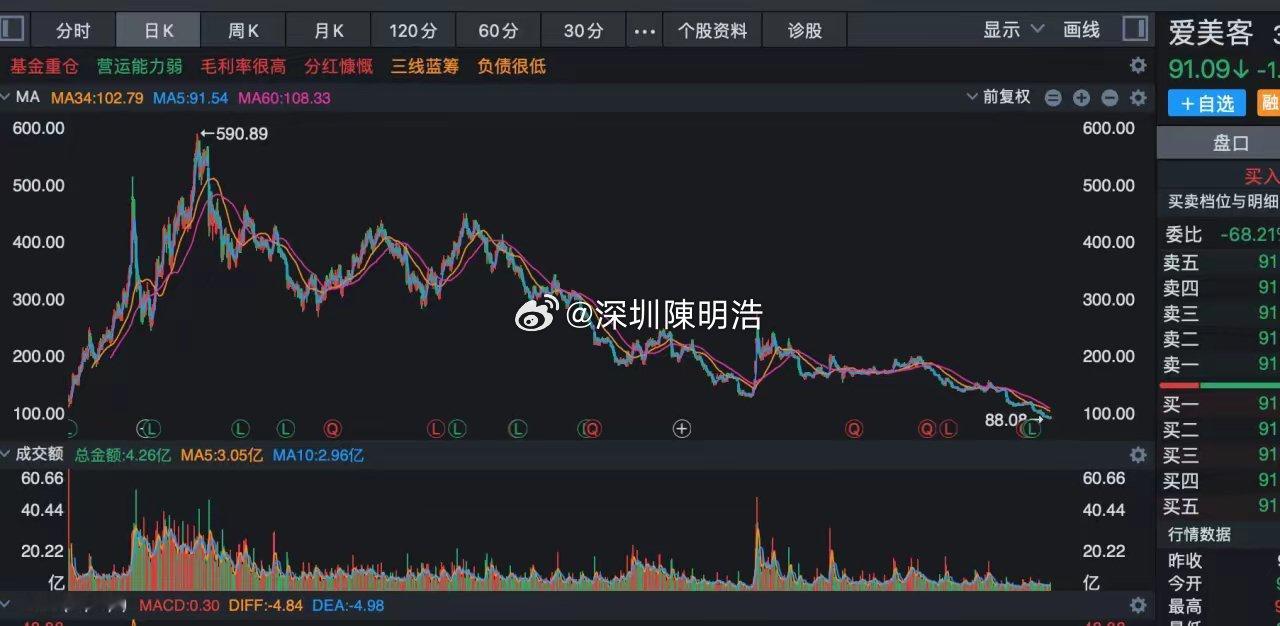Open the 个股资料 page
Image resolution: width=1280 pixels, height=626 pixels.
[x=712, y=30]
